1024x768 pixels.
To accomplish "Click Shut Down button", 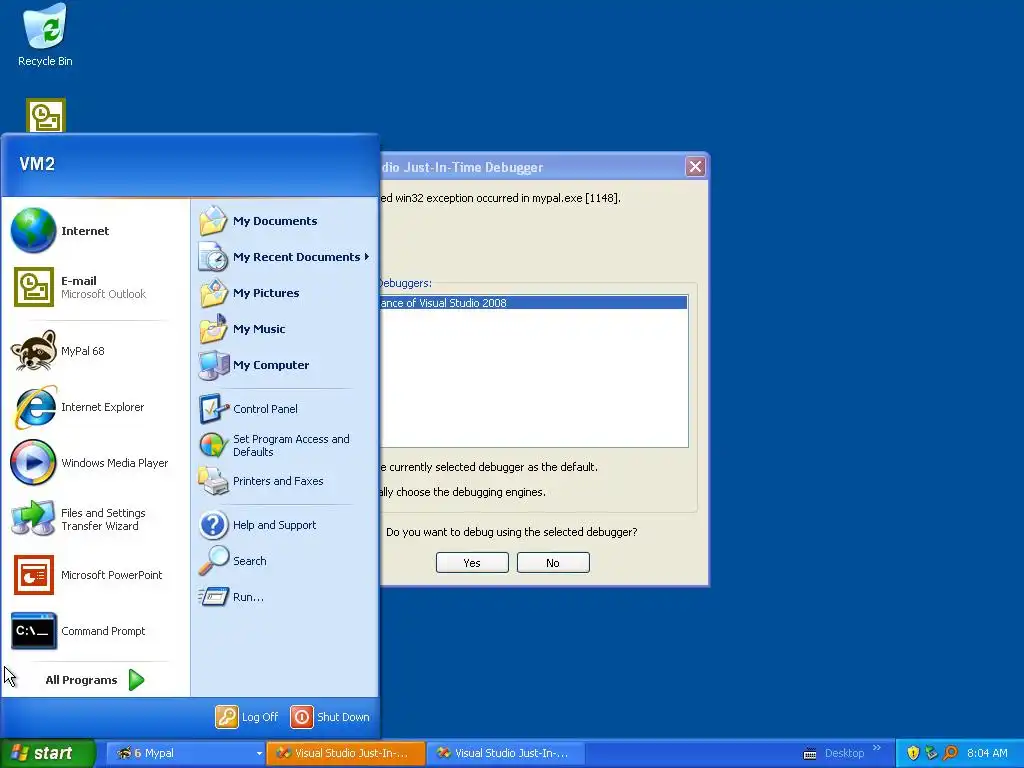I will coord(330,717).
